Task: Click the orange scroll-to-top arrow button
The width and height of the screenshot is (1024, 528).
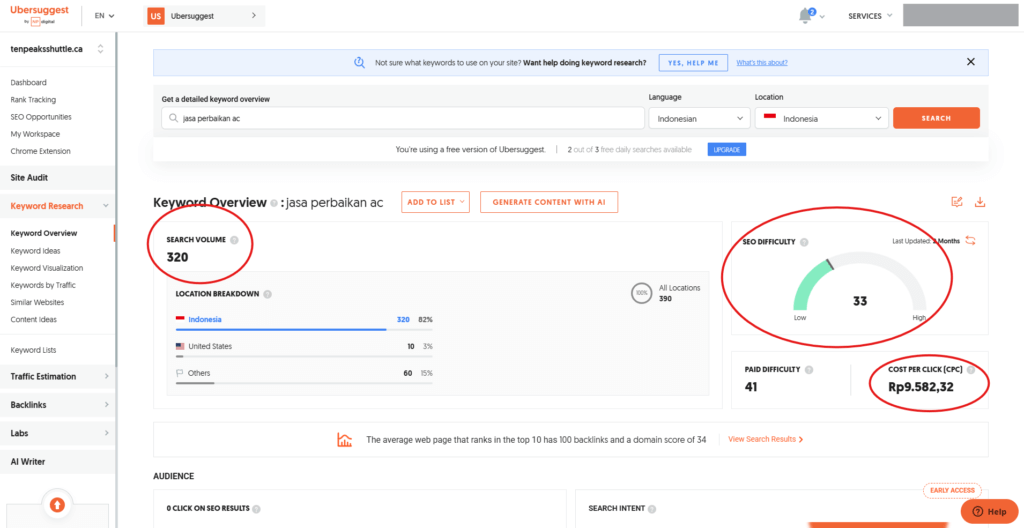Action: [57, 504]
